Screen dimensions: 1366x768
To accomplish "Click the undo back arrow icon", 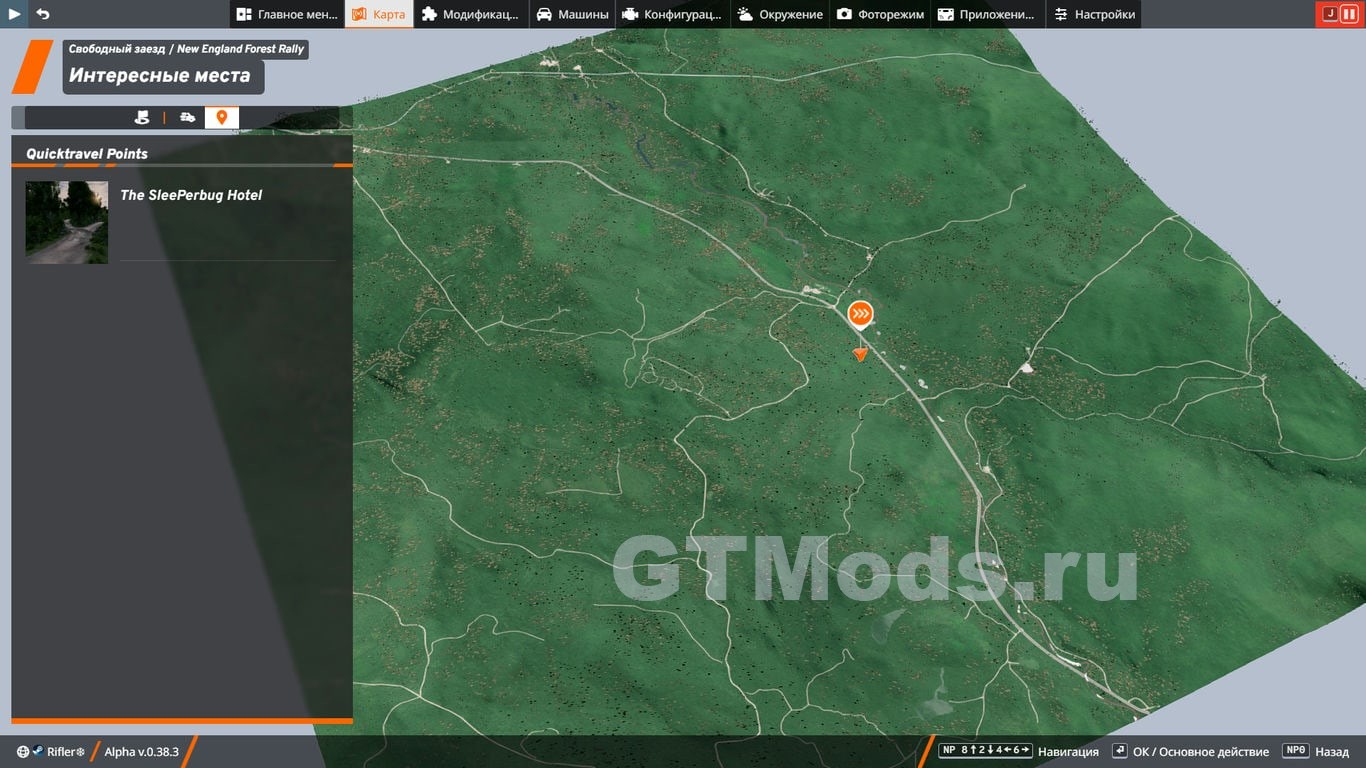I will [x=42, y=14].
